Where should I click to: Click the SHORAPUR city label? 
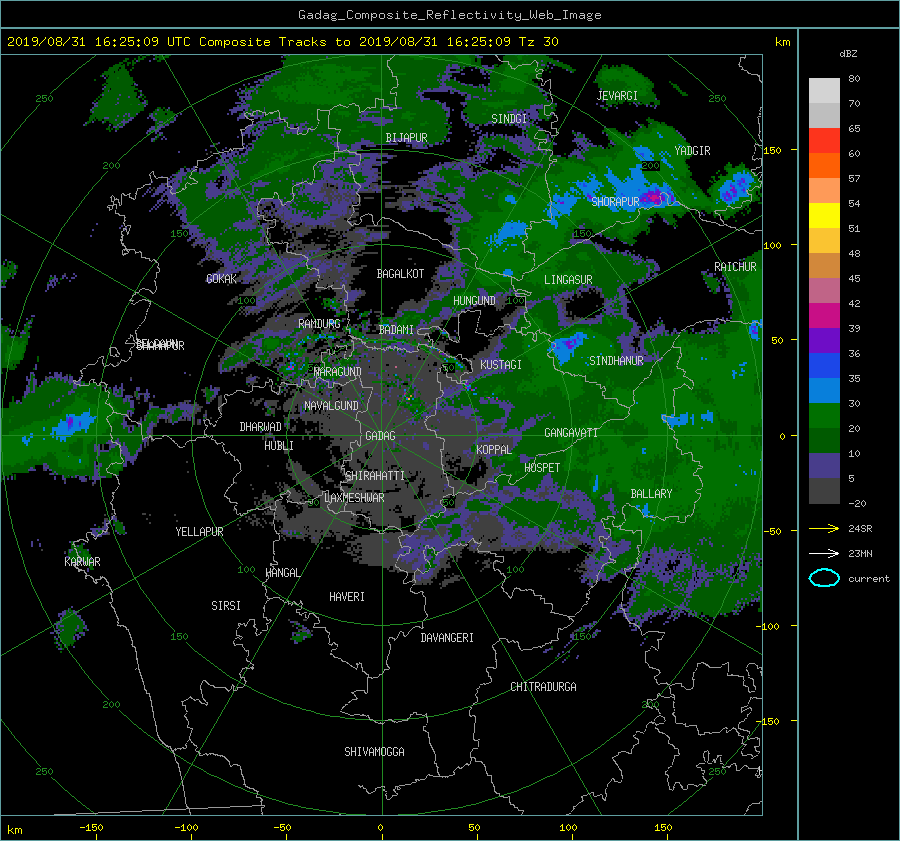click(615, 202)
